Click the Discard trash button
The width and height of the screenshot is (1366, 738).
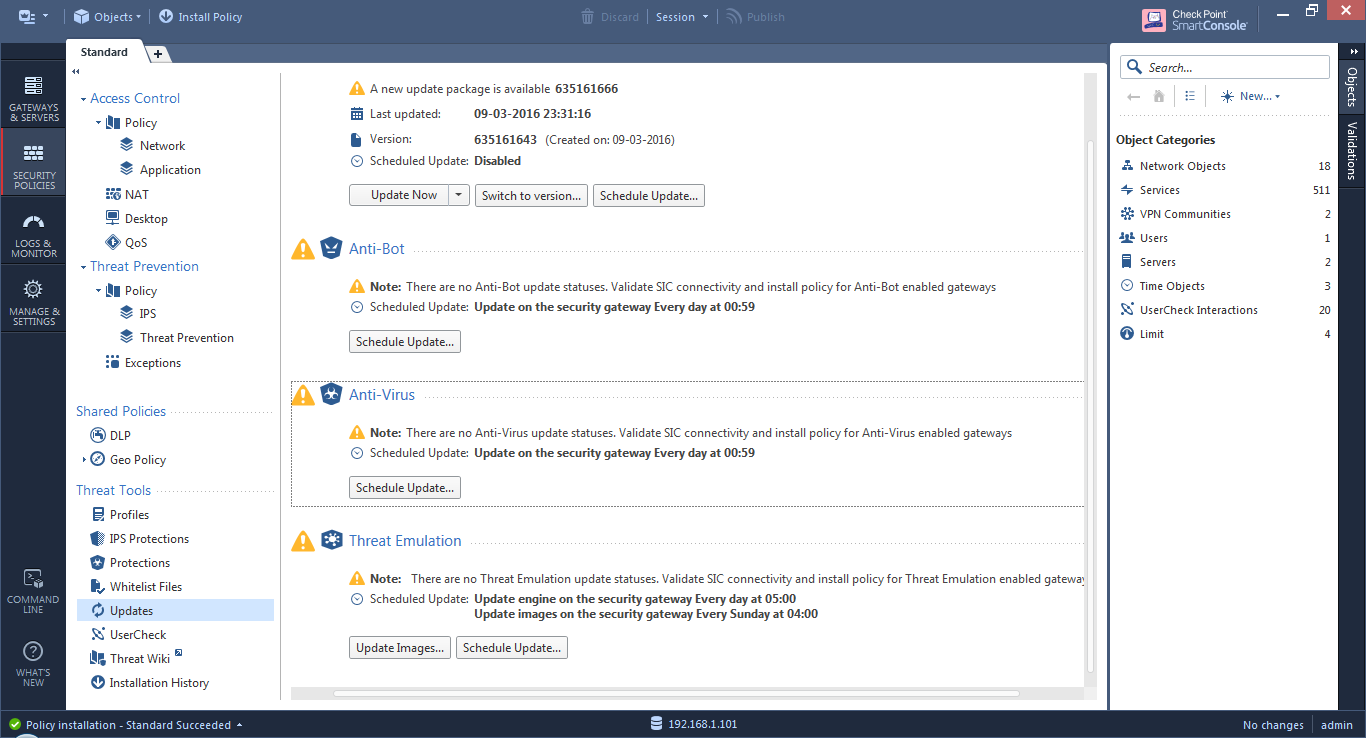coord(610,17)
